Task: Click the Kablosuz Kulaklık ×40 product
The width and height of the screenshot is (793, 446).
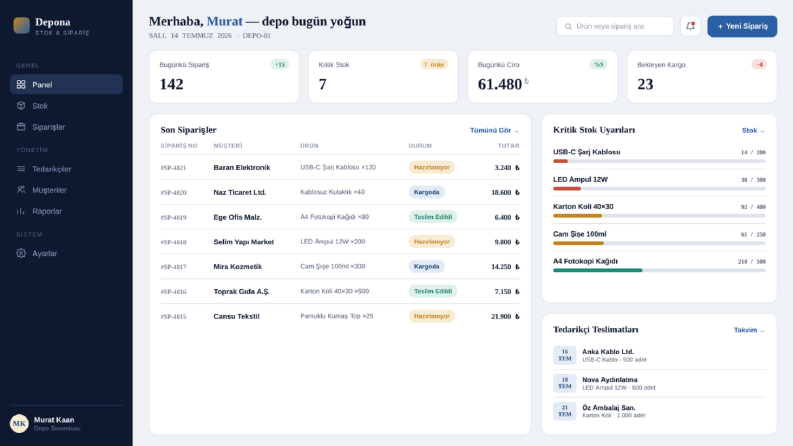Action: pyautogui.click(x=332, y=192)
